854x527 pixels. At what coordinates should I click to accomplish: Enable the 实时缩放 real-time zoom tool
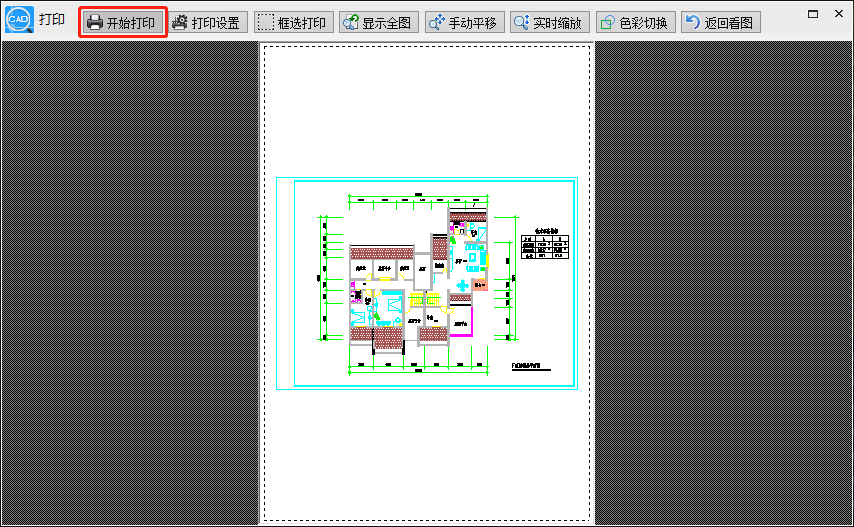[550, 22]
